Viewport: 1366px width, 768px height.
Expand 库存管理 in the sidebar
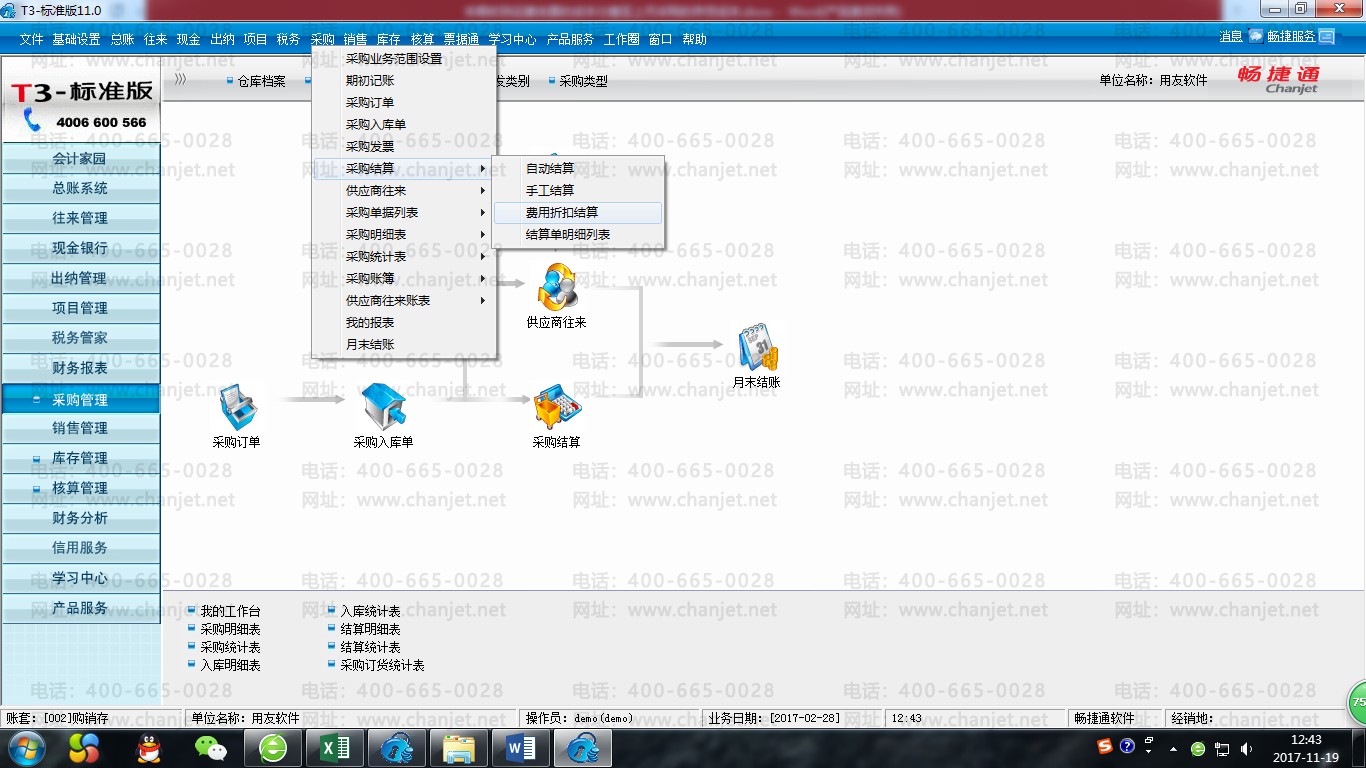(x=80, y=458)
